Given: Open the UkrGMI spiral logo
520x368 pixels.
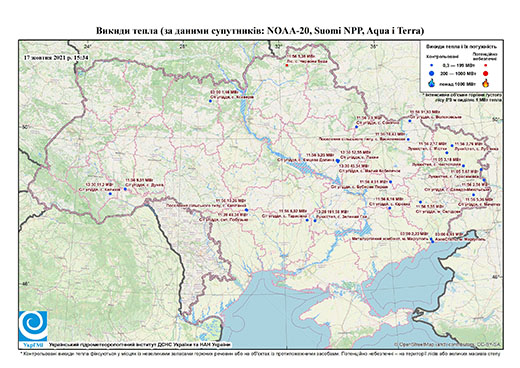Looking at the screenshot, I should click(33, 326).
